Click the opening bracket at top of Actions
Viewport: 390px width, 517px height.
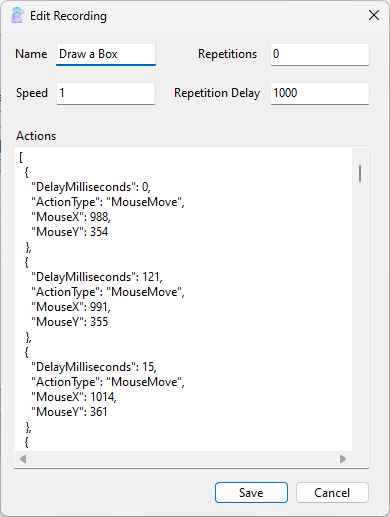tap(21, 157)
